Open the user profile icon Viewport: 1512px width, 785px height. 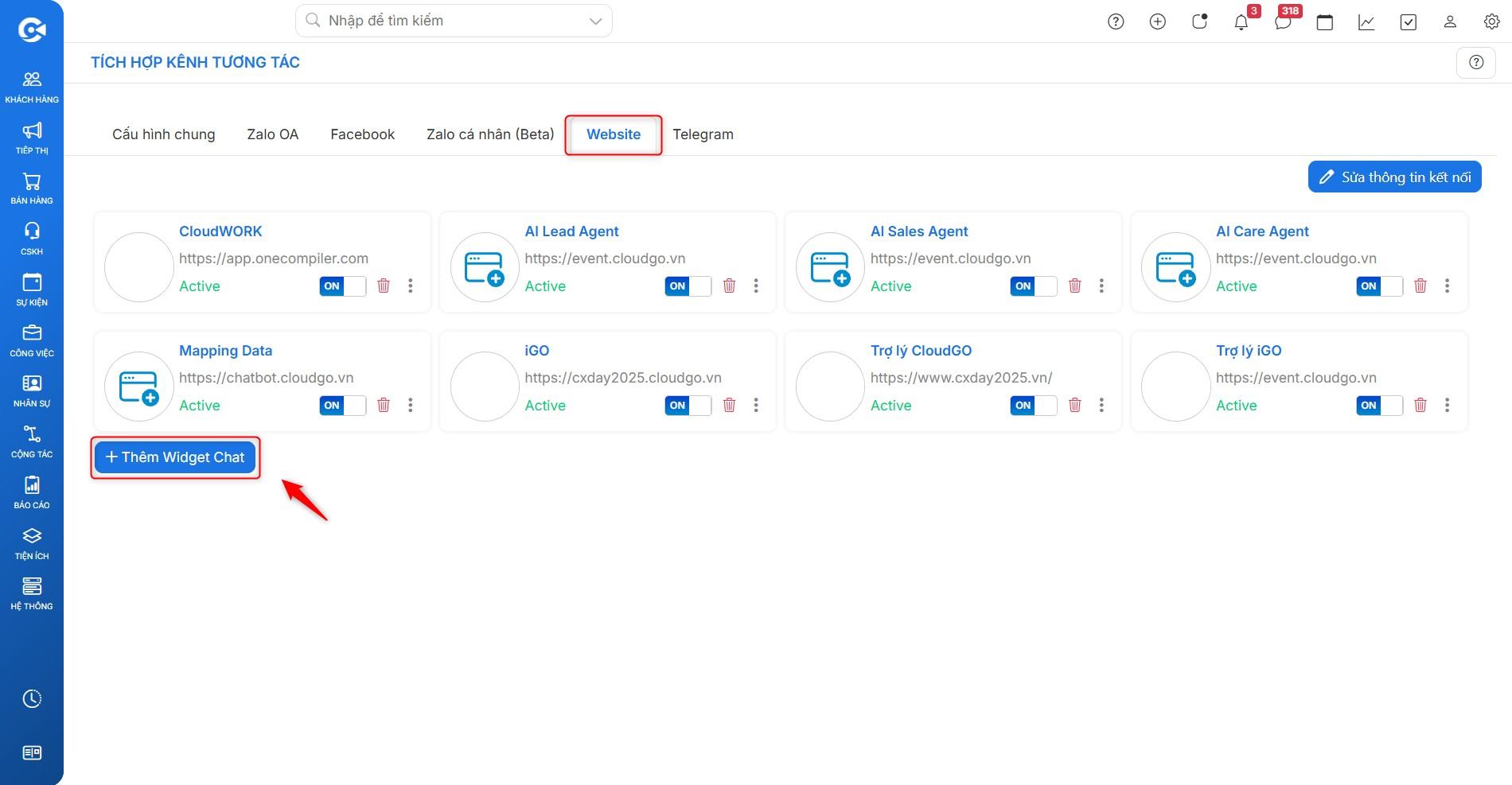click(x=1450, y=22)
